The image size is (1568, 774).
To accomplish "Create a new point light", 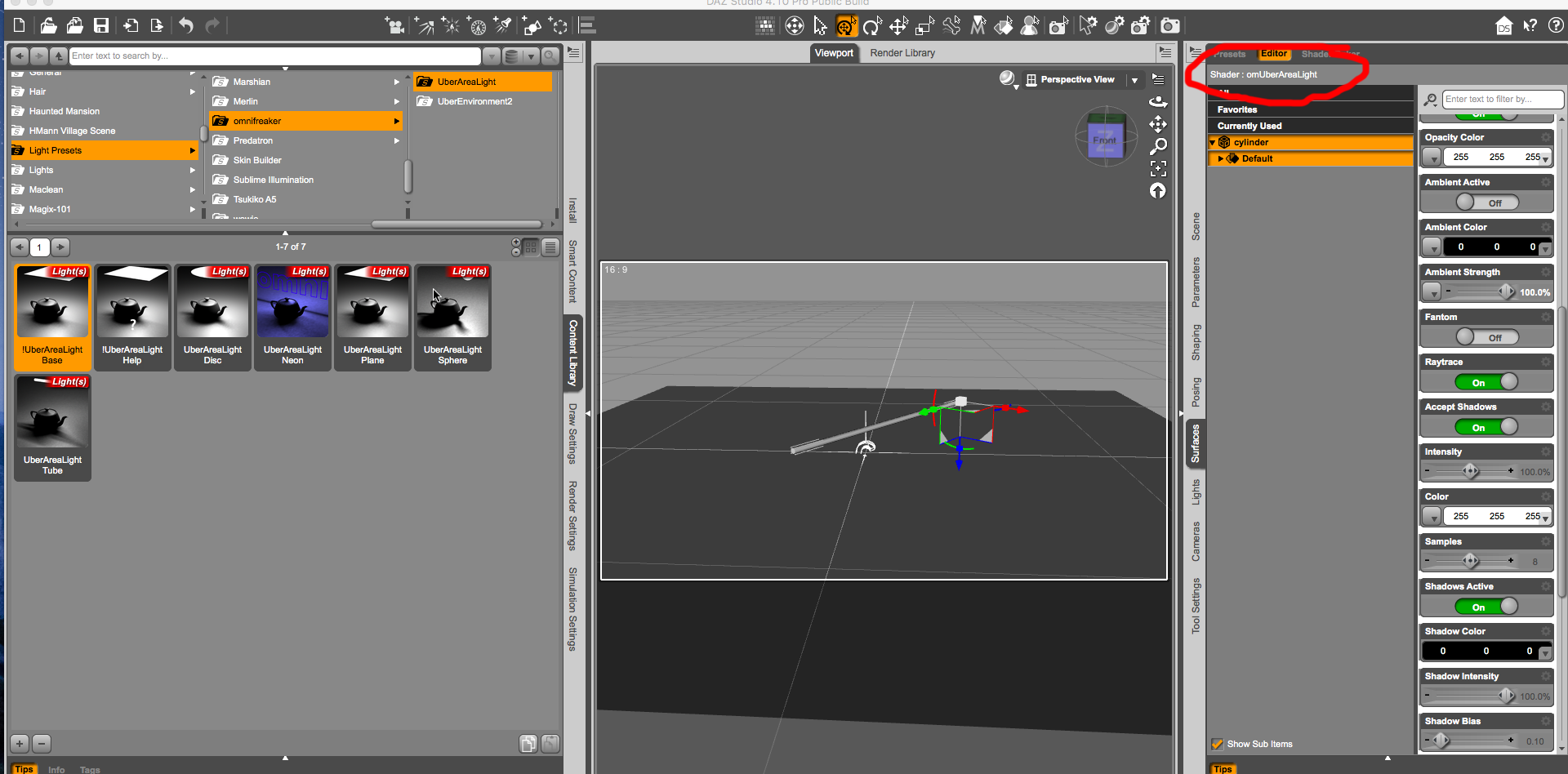I will (x=451, y=26).
